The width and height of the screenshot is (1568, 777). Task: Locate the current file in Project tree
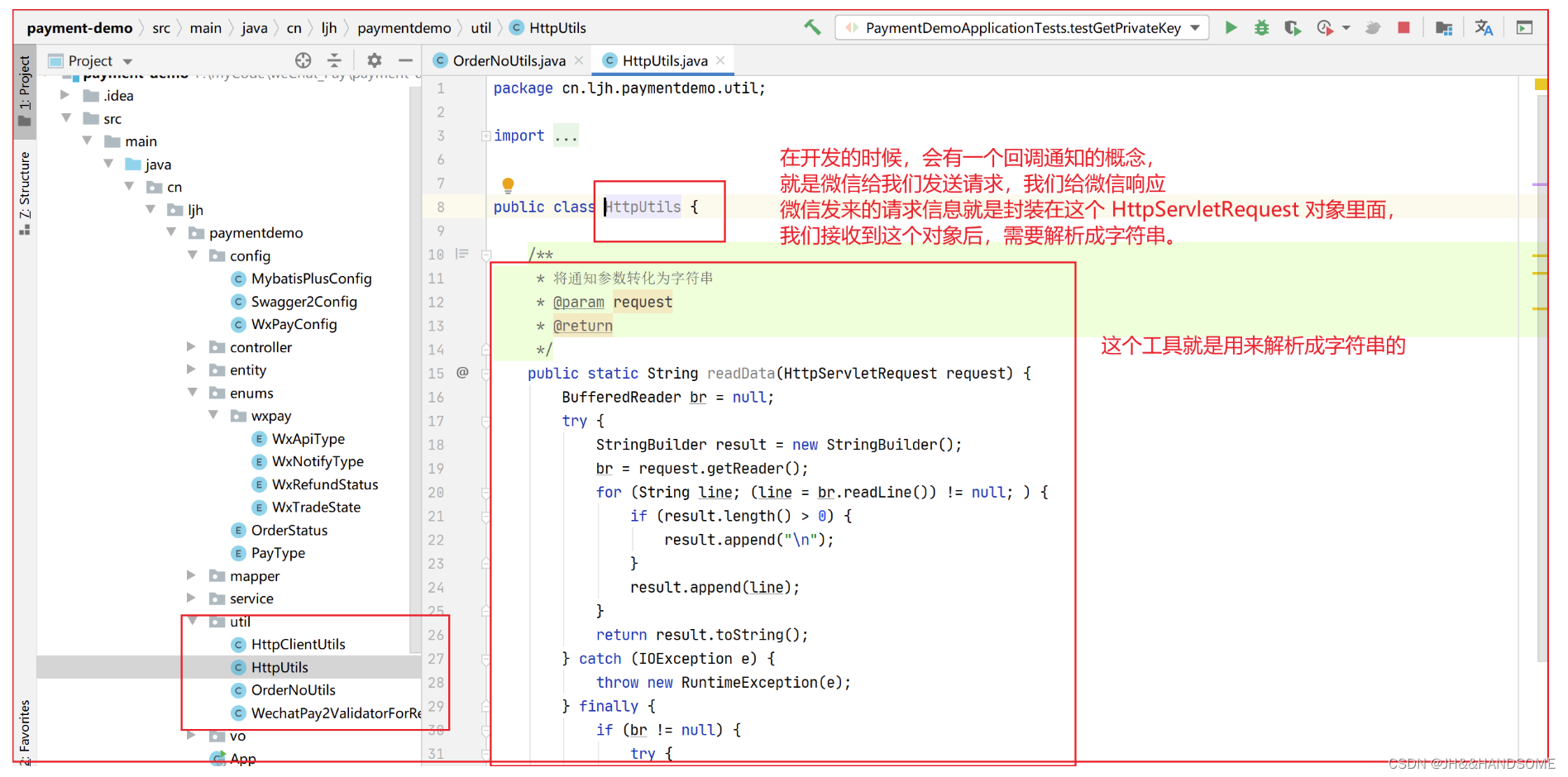click(304, 60)
